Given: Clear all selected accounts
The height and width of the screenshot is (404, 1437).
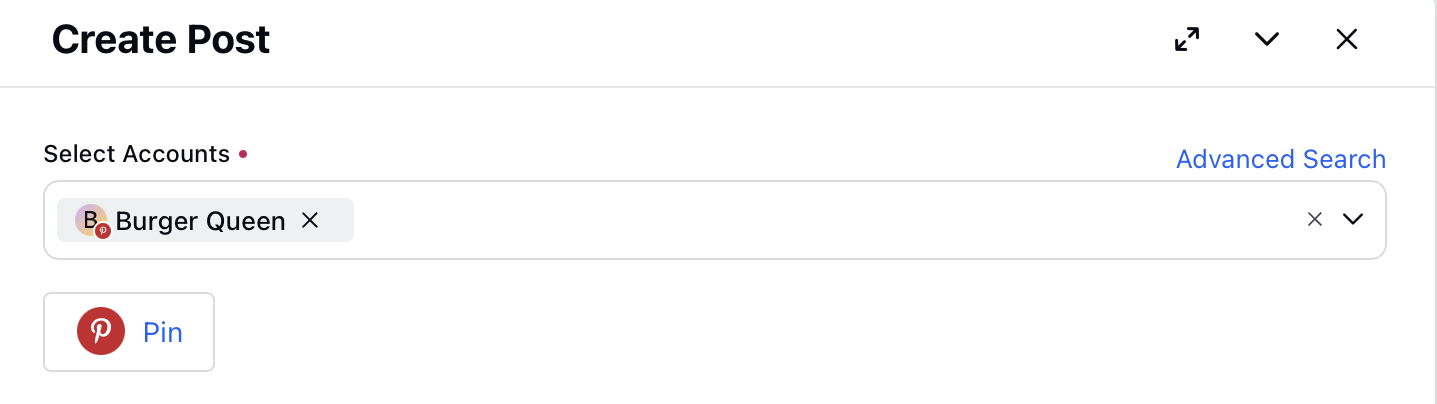Looking at the screenshot, I should coord(1315,219).
